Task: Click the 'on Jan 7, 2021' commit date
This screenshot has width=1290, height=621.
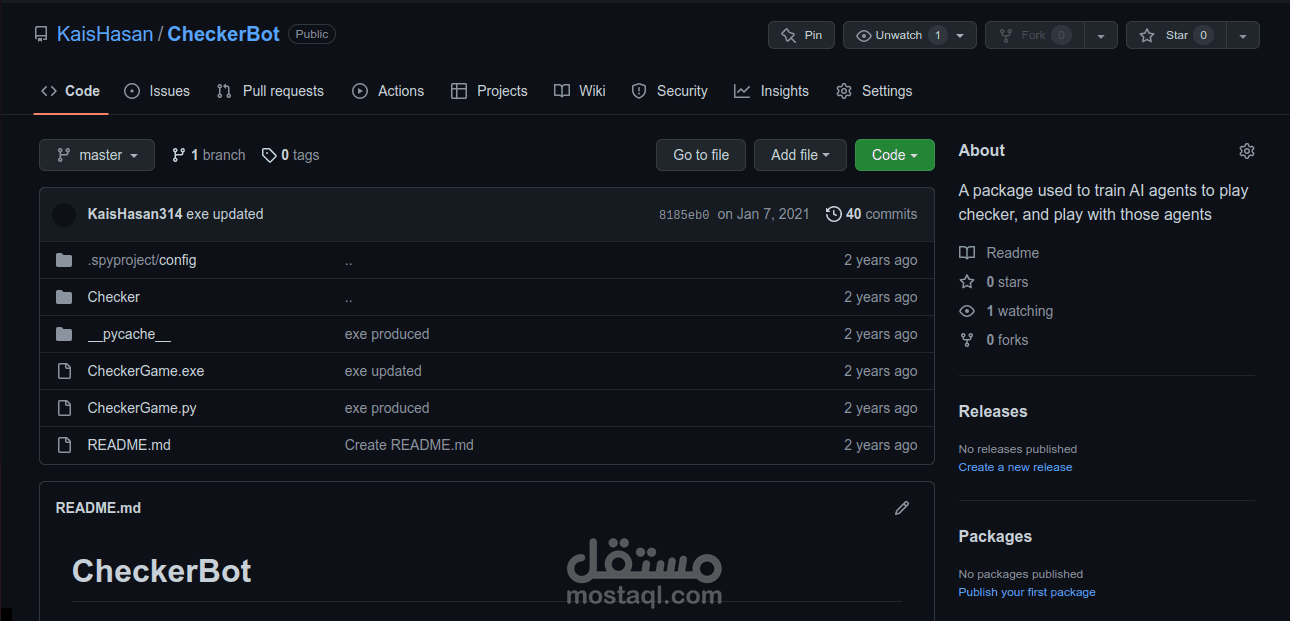Action: [763, 214]
